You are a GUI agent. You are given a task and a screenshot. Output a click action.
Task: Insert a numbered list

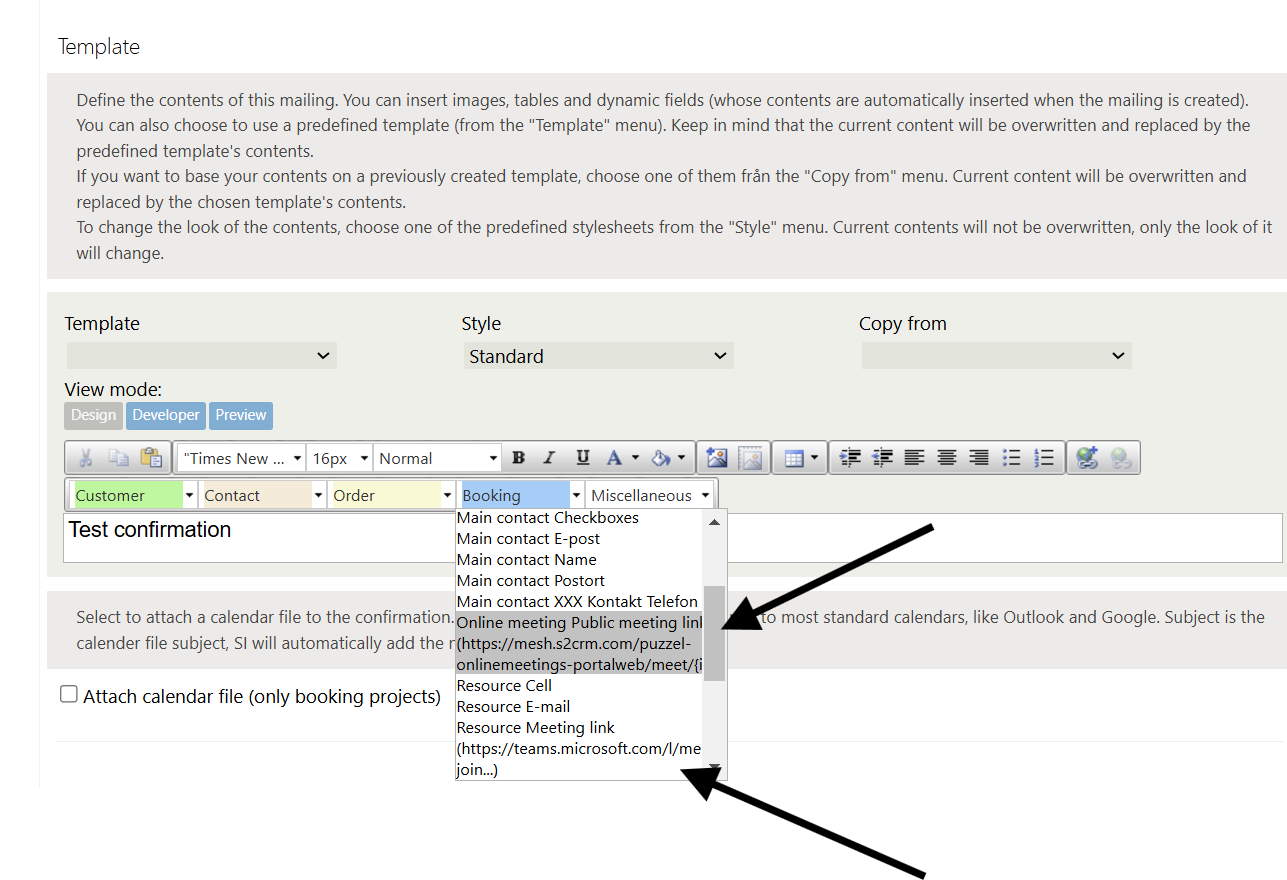(1044, 458)
